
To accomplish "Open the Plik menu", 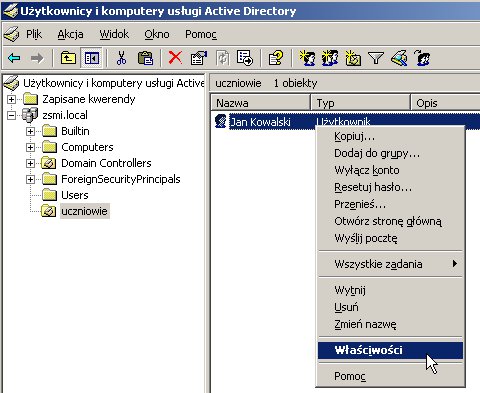I will pos(34,34).
